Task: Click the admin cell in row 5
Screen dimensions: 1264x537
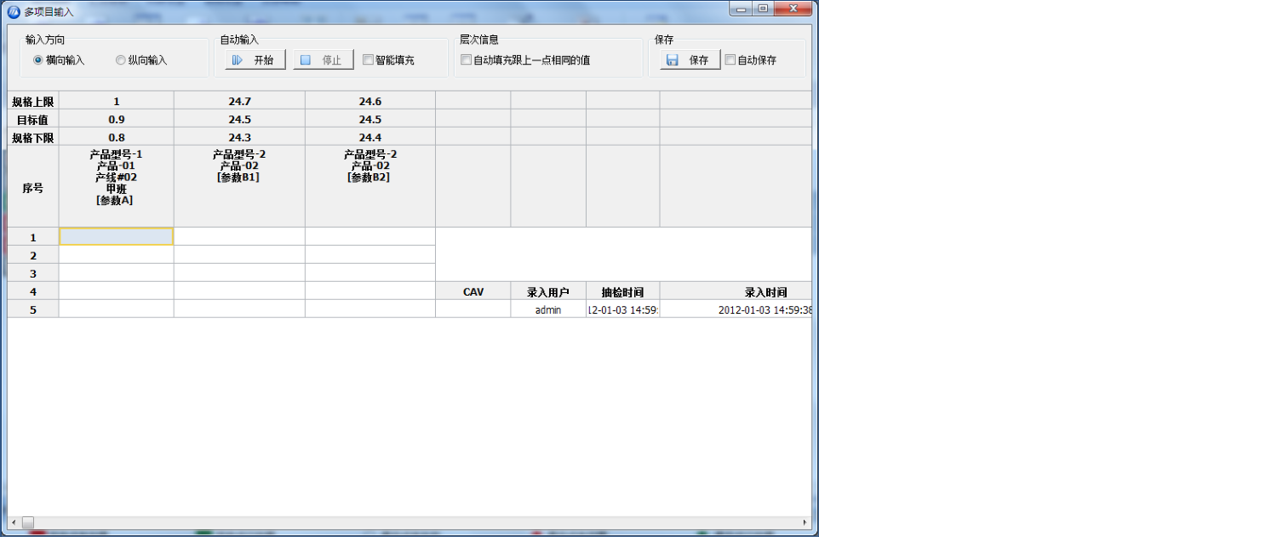Action: click(x=548, y=310)
